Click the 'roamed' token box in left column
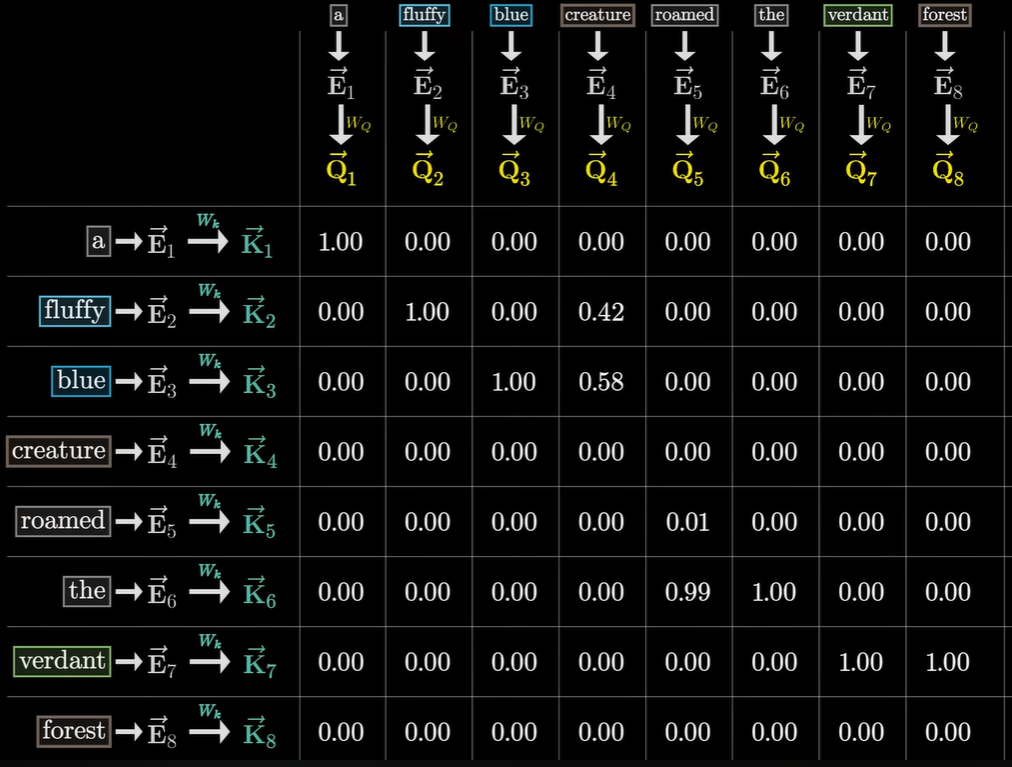Image resolution: width=1012 pixels, height=767 pixels. [x=62, y=521]
